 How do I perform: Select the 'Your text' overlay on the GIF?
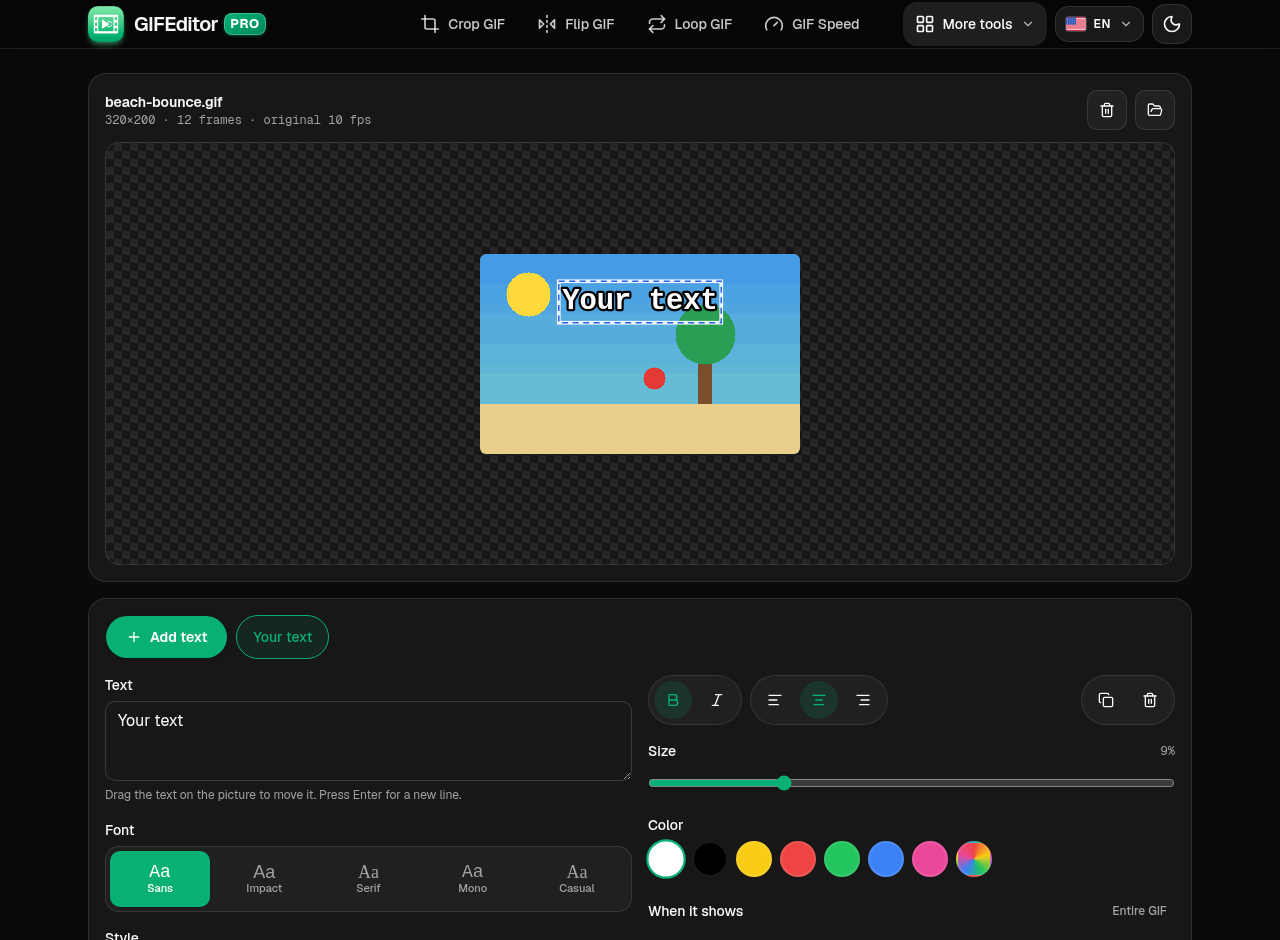(x=640, y=301)
